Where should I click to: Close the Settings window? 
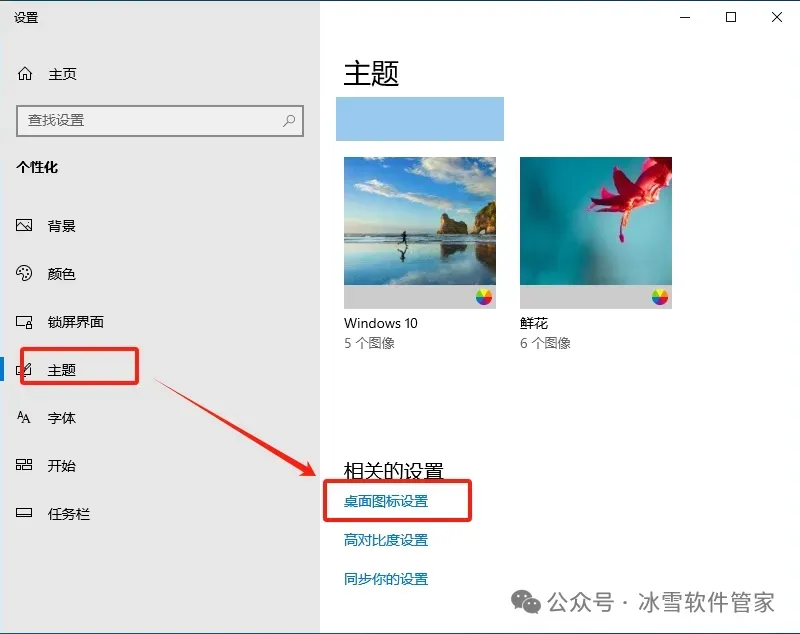coord(777,17)
